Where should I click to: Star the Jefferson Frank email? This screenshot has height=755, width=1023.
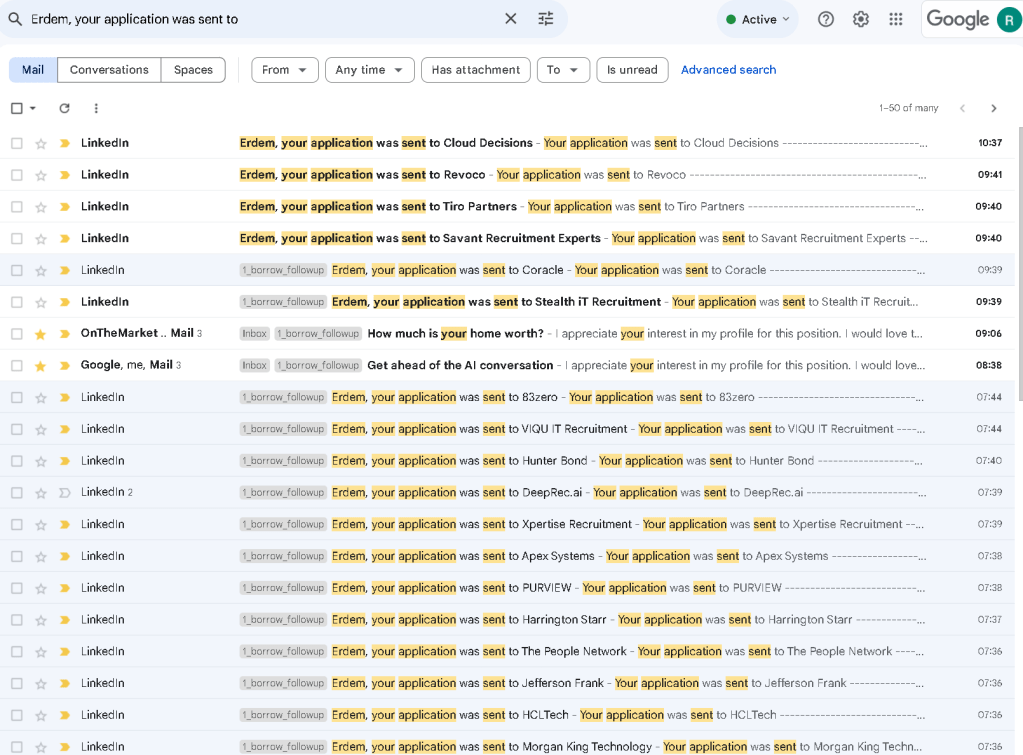point(40,684)
